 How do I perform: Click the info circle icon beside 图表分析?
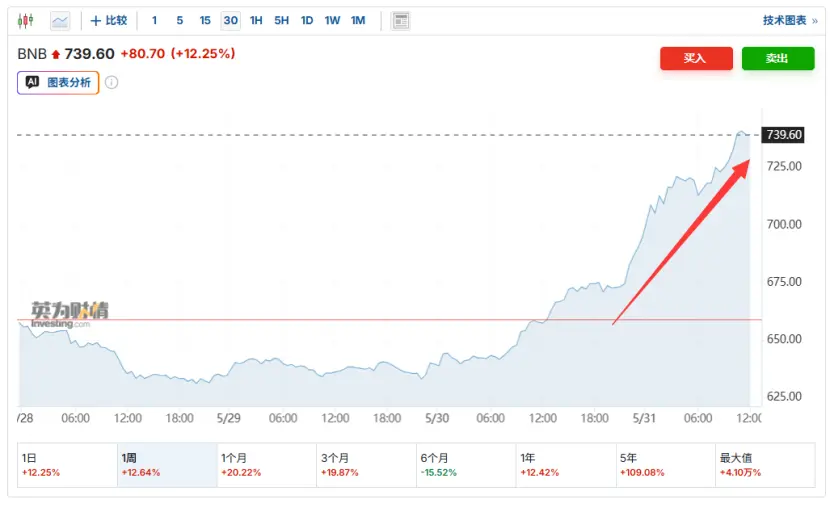(x=111, y=82)
